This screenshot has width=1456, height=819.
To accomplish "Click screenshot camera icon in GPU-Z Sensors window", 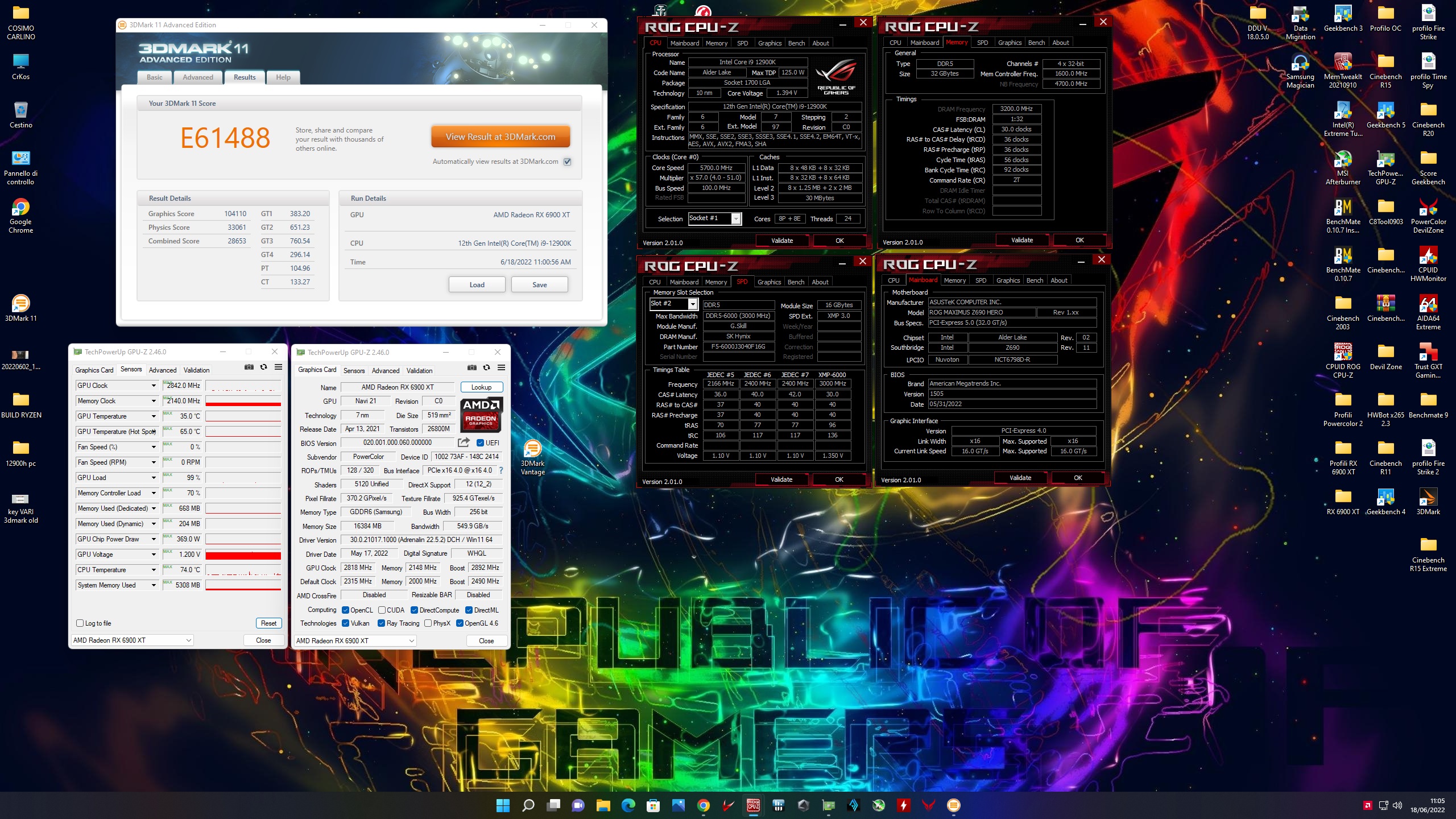I will click(x=249, y=367).
